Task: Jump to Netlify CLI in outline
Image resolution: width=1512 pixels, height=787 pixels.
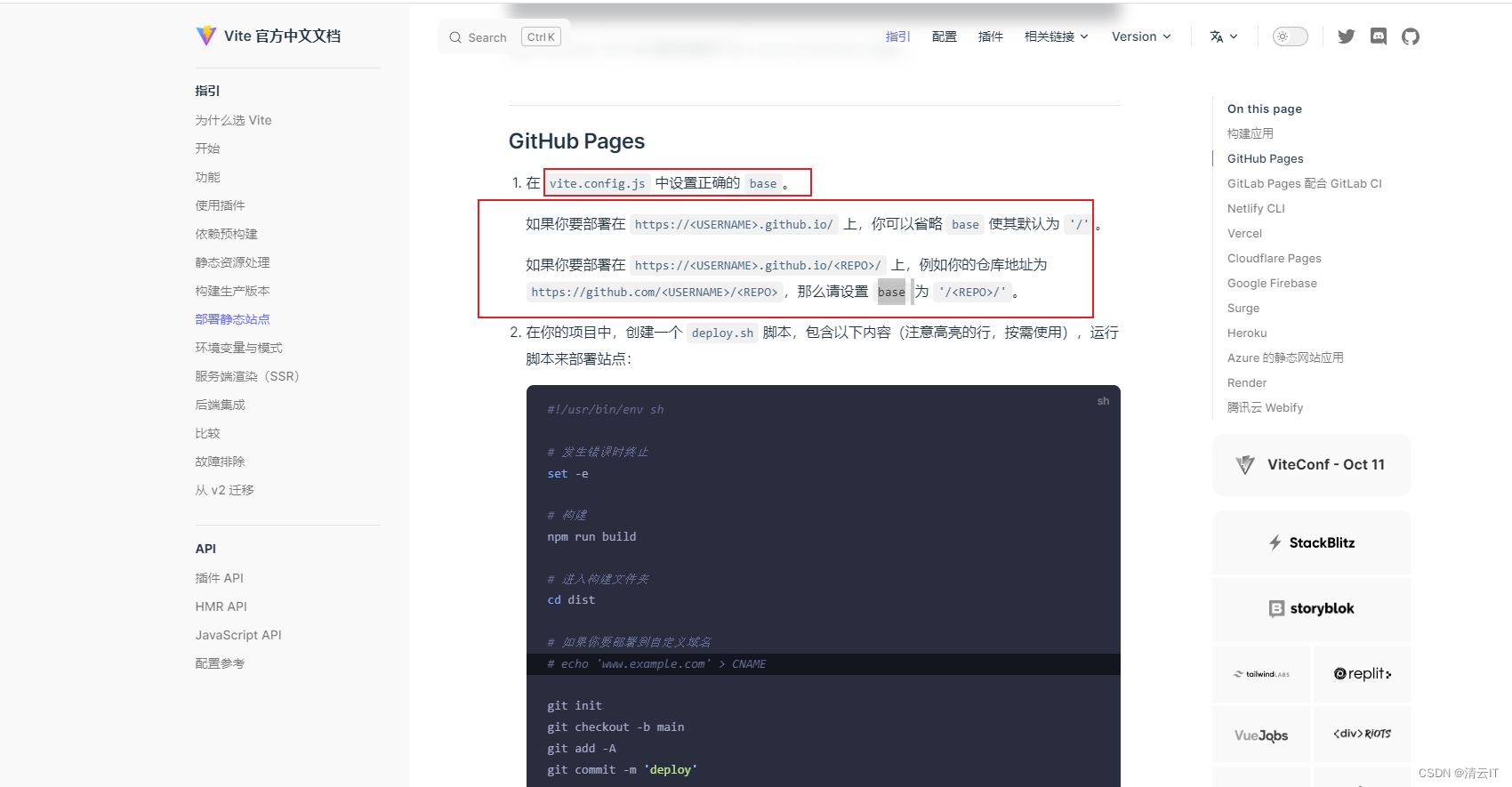Action: point(1256,208)
